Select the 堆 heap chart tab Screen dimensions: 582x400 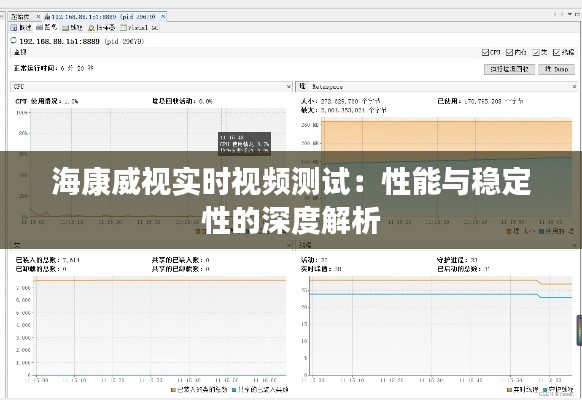point(302,86)
